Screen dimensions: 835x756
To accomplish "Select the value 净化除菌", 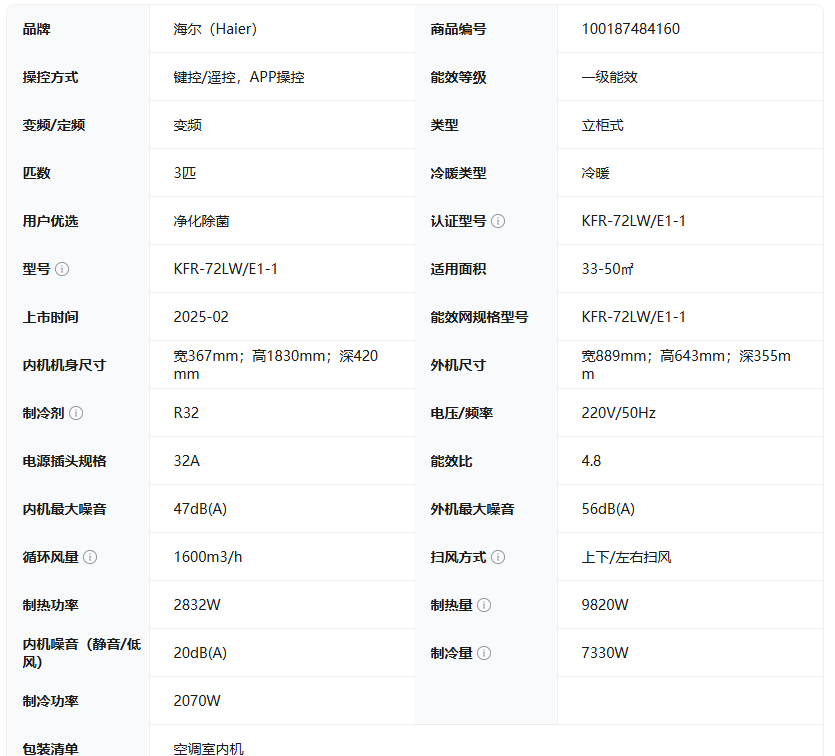I will pos(201,221).
